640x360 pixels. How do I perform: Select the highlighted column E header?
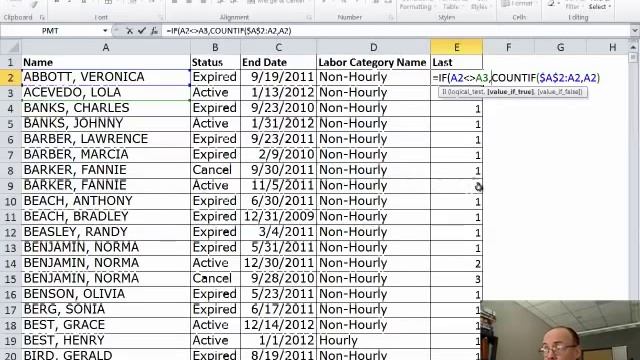click(456, 47)
